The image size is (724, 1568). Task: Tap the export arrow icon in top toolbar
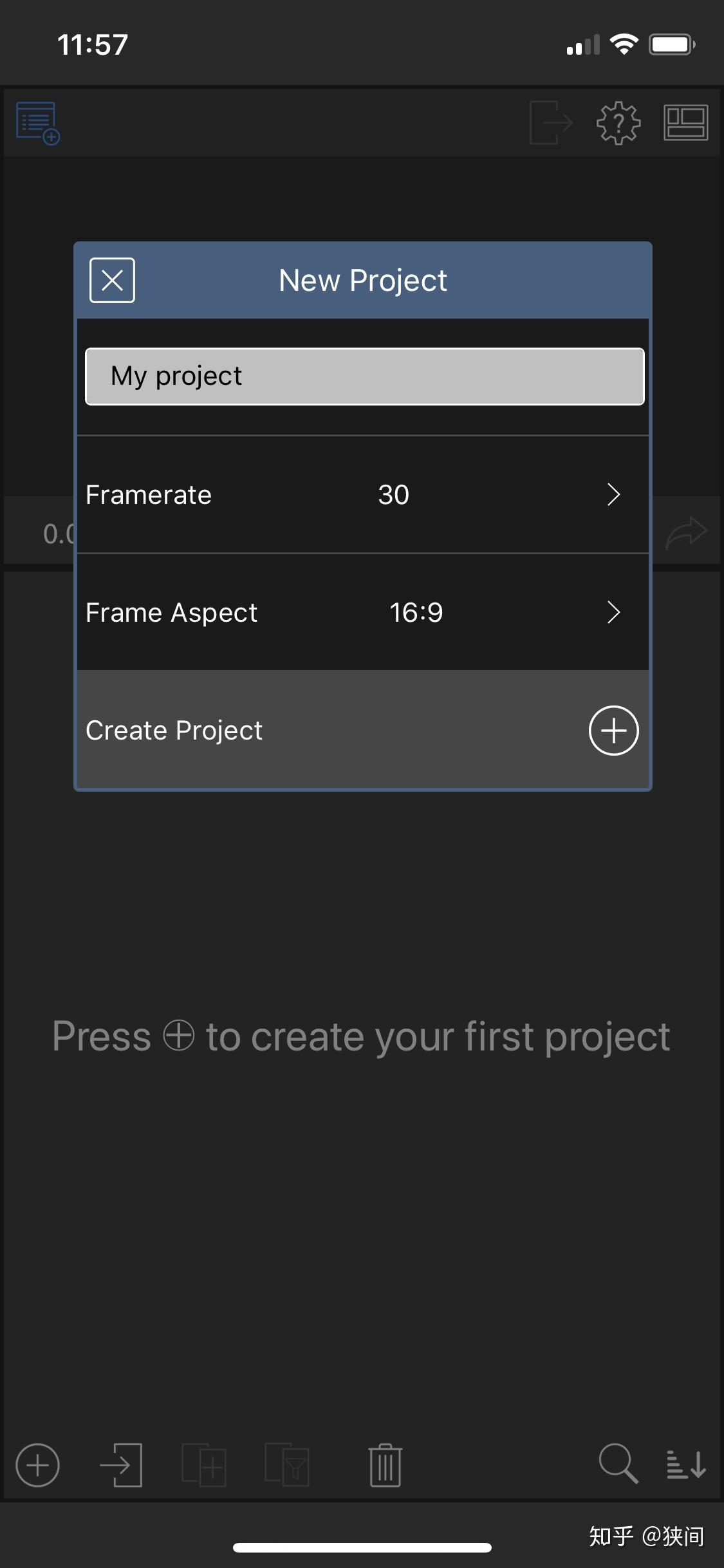click(551, 122)
